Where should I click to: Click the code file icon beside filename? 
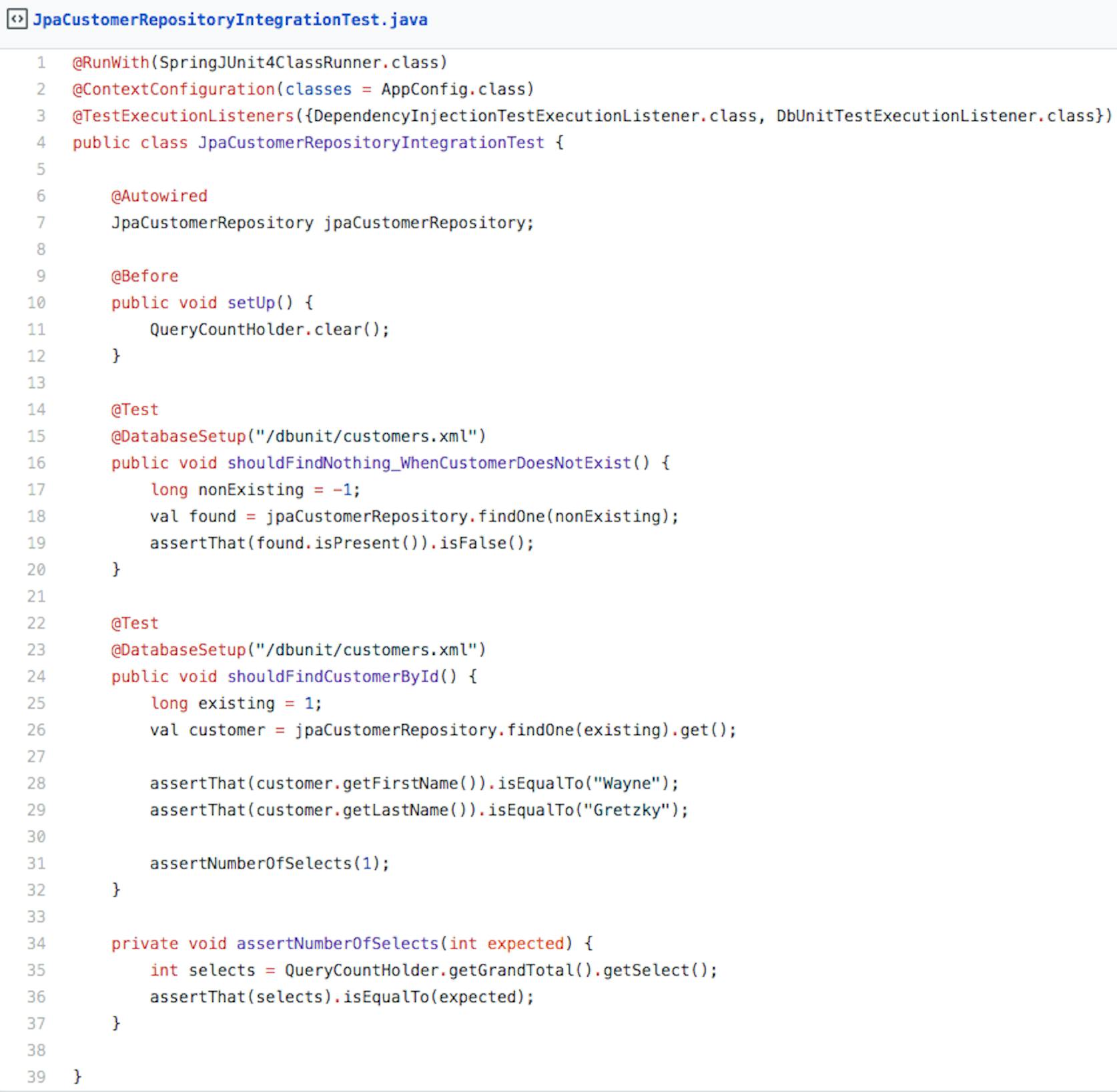[x=17, y=19]
